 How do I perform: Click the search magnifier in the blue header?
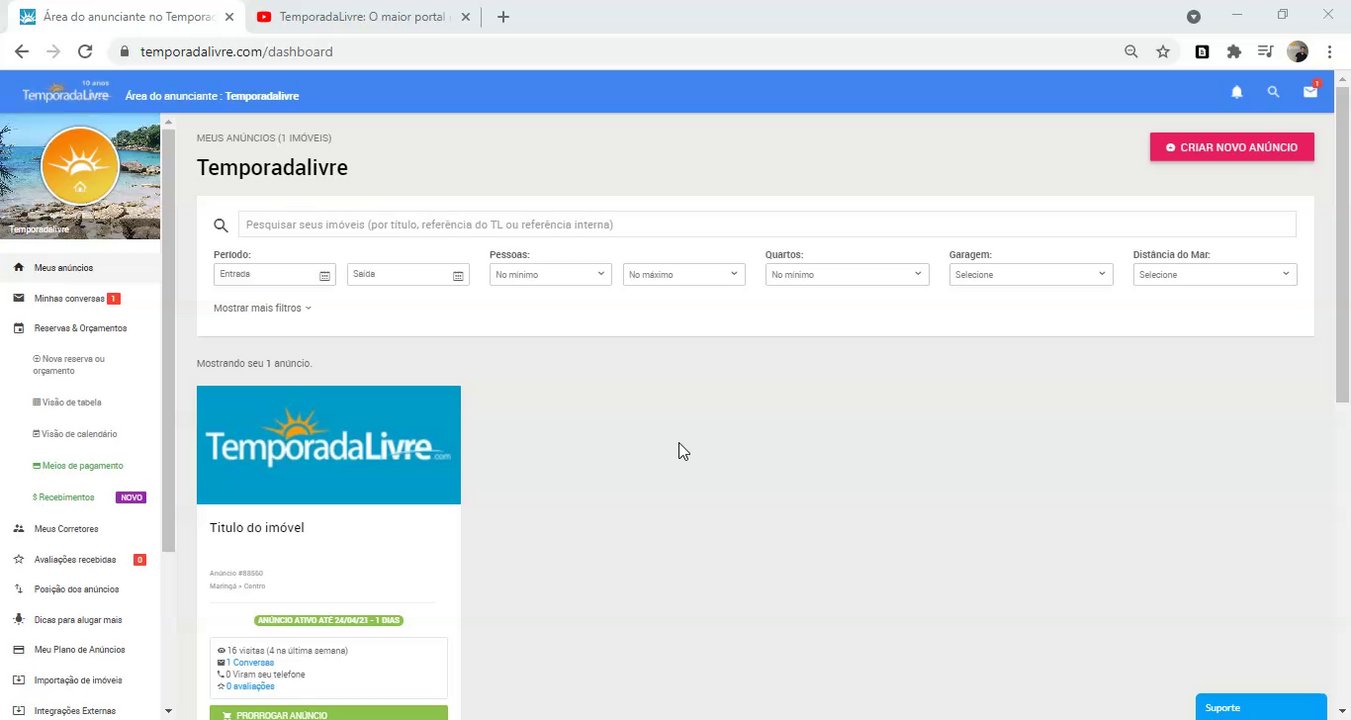click(x=1273, y=92)
